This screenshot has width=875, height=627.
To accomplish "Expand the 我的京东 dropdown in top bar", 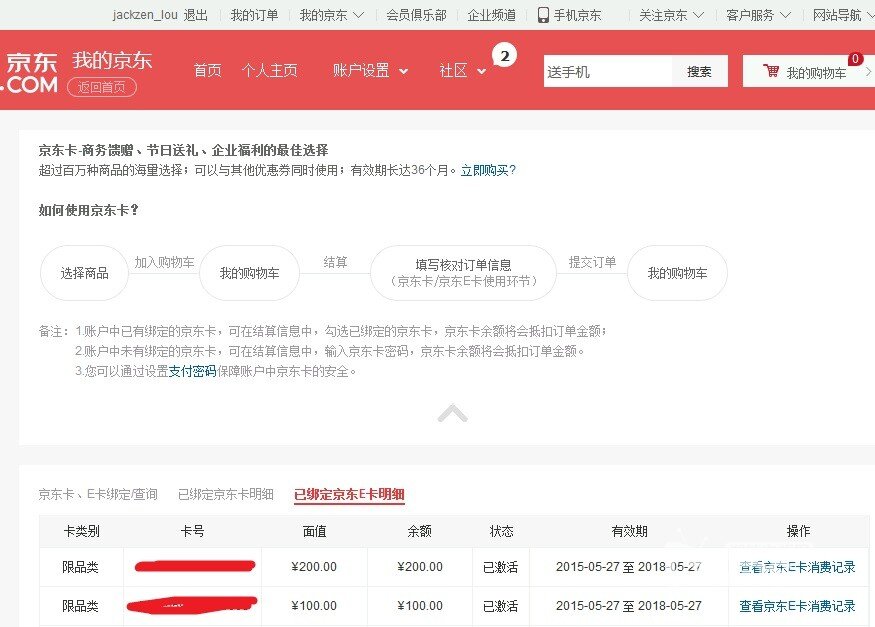I will (x=331, y=15).
